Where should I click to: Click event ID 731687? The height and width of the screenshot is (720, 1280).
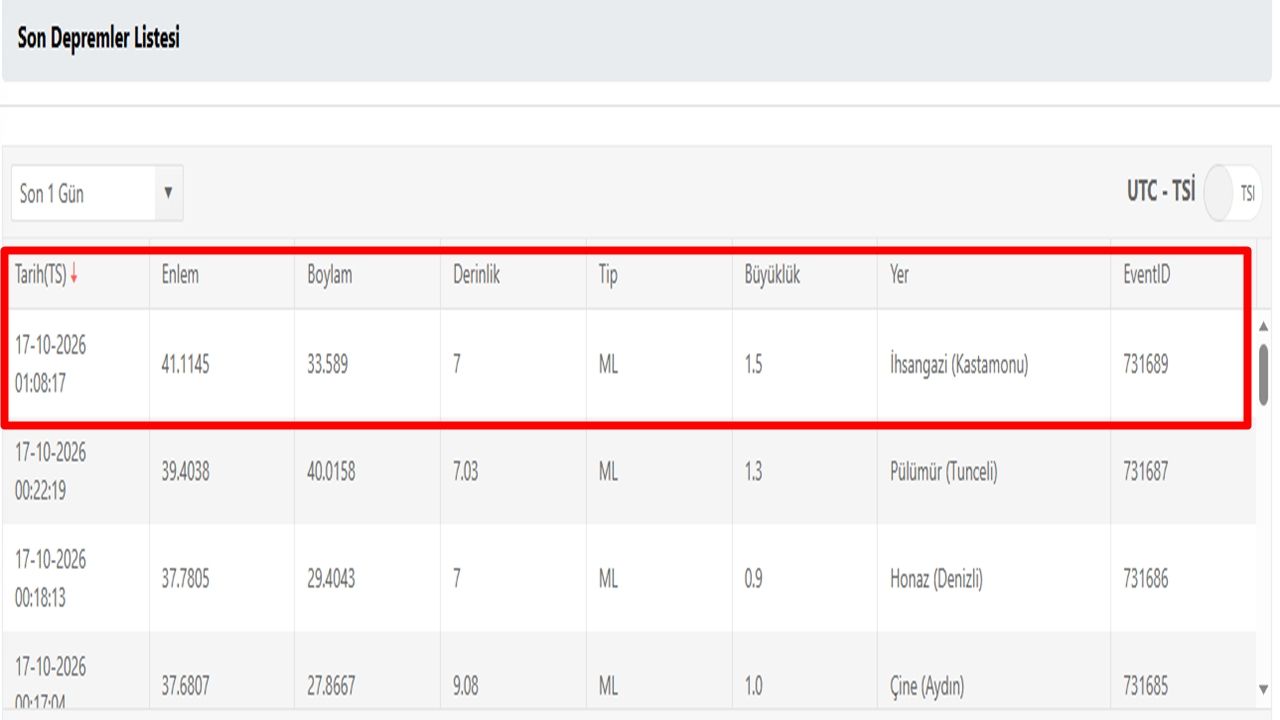coord(1145,471)
